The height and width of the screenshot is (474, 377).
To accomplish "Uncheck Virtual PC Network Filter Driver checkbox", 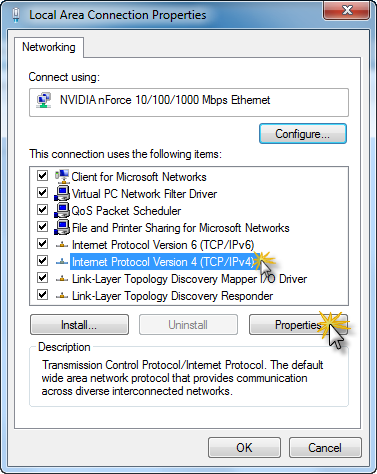I will [x=42, y=193].
